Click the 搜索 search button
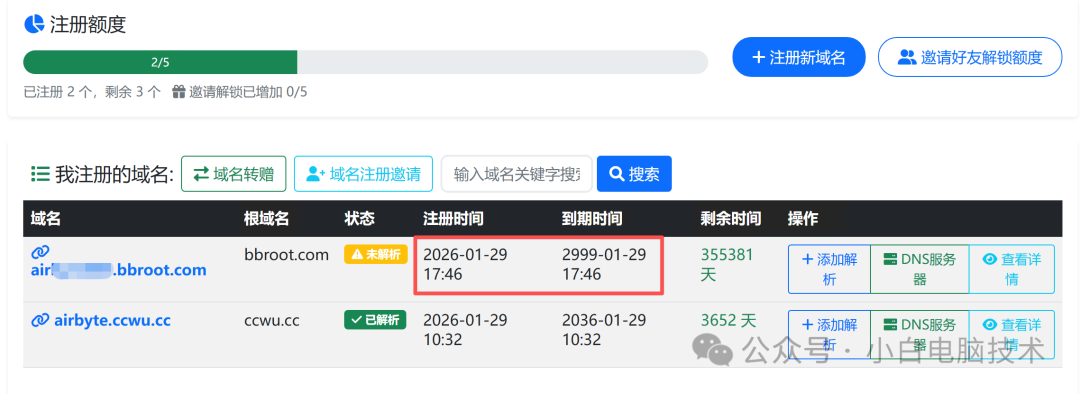1080x394 pixels. click(634, 174)
